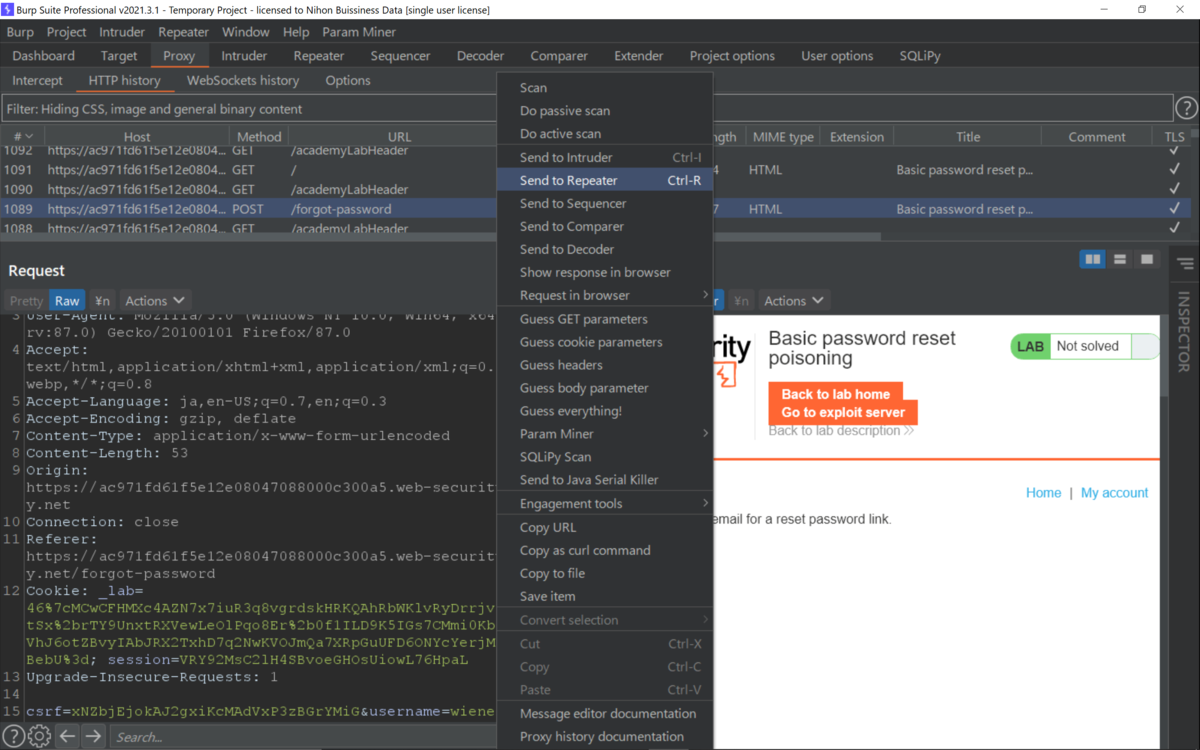Open the Decoder tab
This screenshot has width=1200, height=750.
[x=480, y=56]
